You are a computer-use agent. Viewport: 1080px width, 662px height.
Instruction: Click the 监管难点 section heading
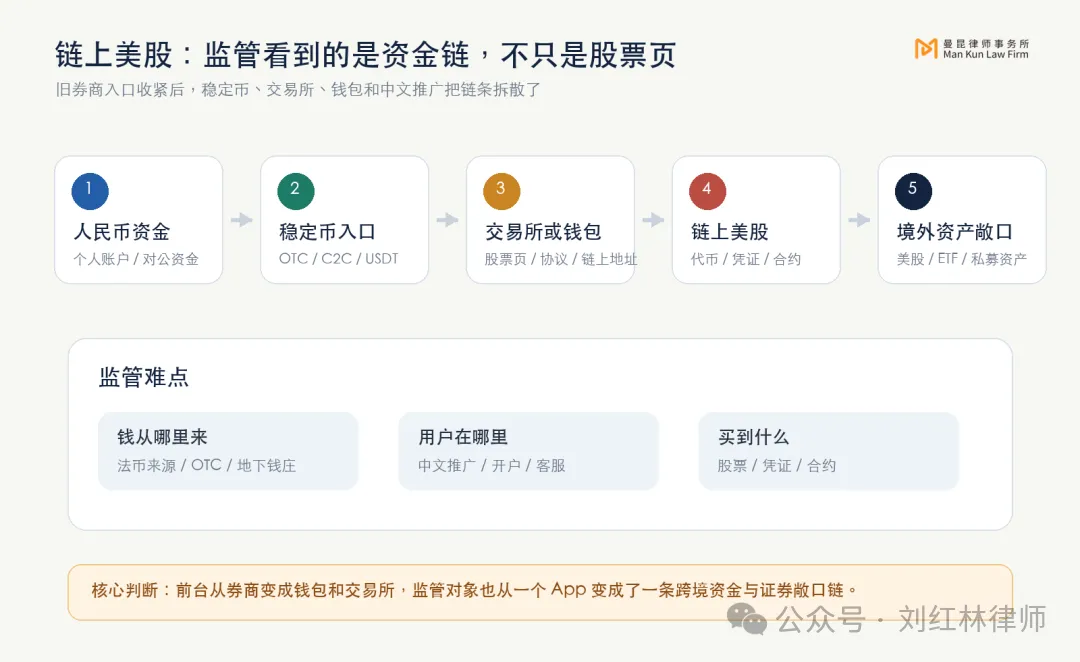143,377
